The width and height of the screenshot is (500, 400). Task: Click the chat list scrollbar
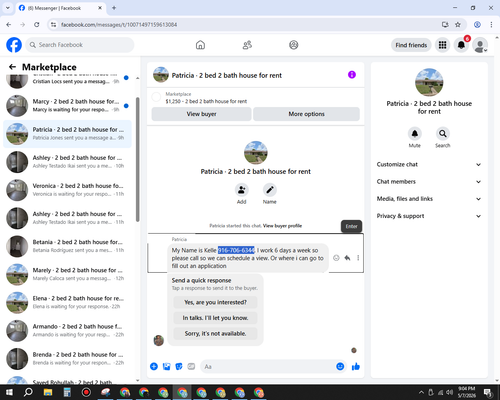point(137,159)
